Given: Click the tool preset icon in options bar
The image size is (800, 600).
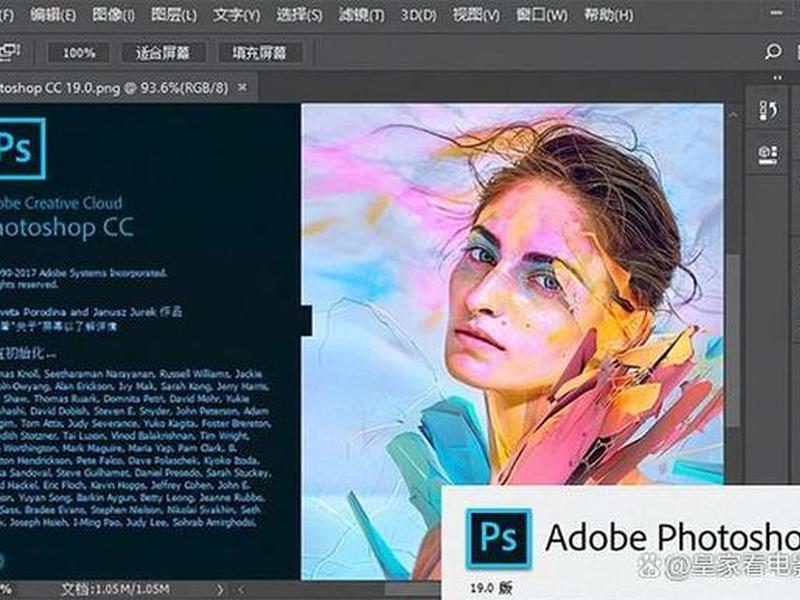Looking at the screenshot, I should (9, 52).
